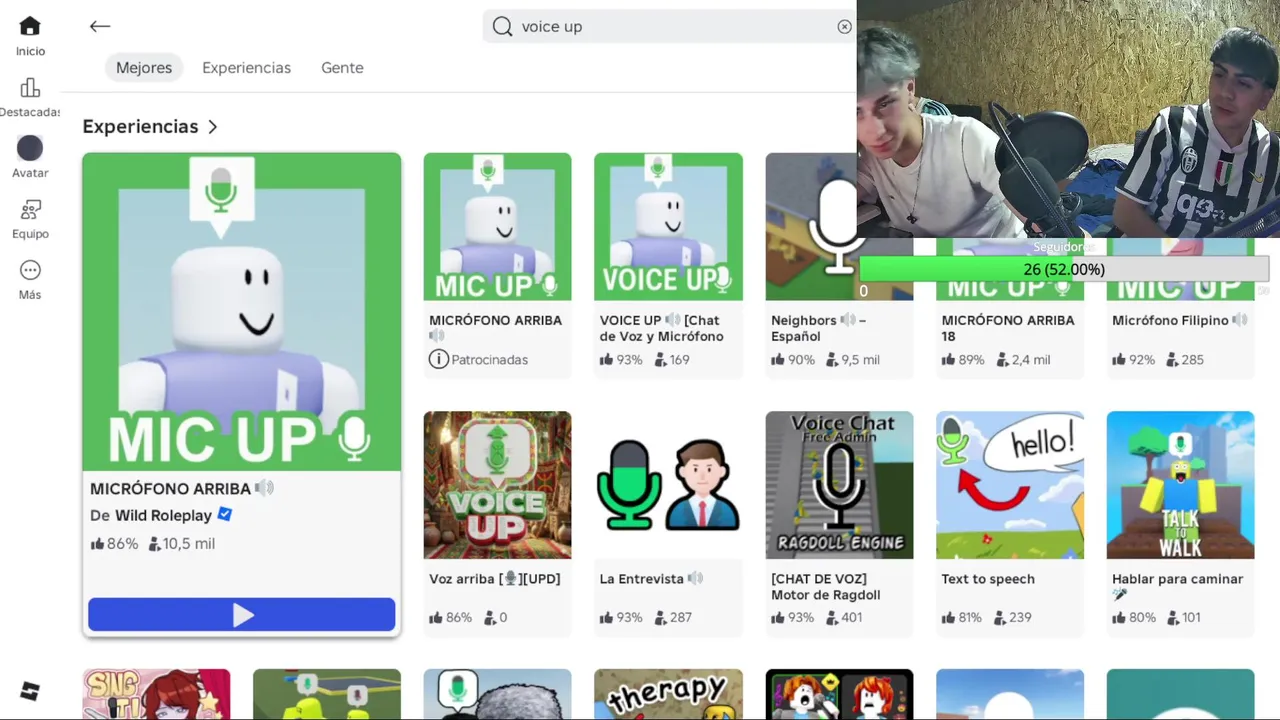Image resolution: width=1280 pixels, height=720 pixels.
Task: Switch to the Experiencias tab
Action: tap(246, 68)
